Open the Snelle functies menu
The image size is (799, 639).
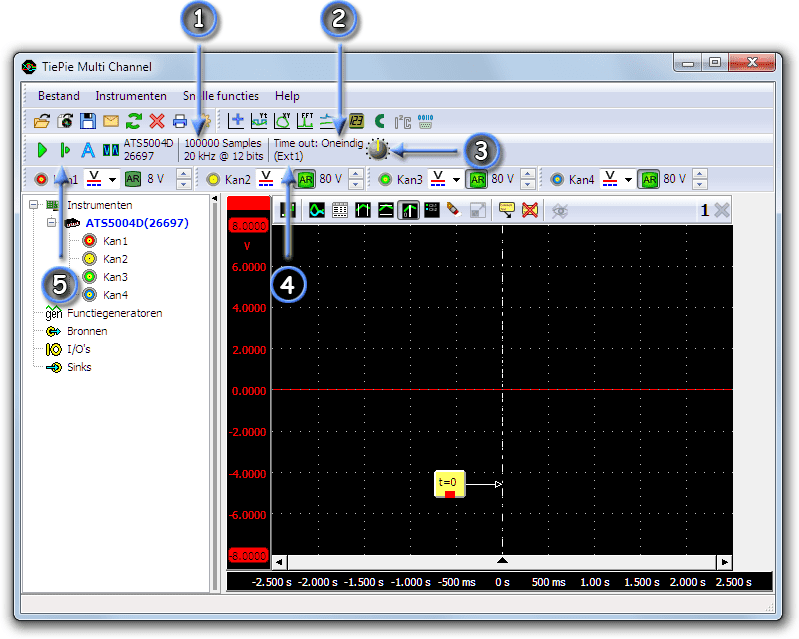[x=221, y=96]
